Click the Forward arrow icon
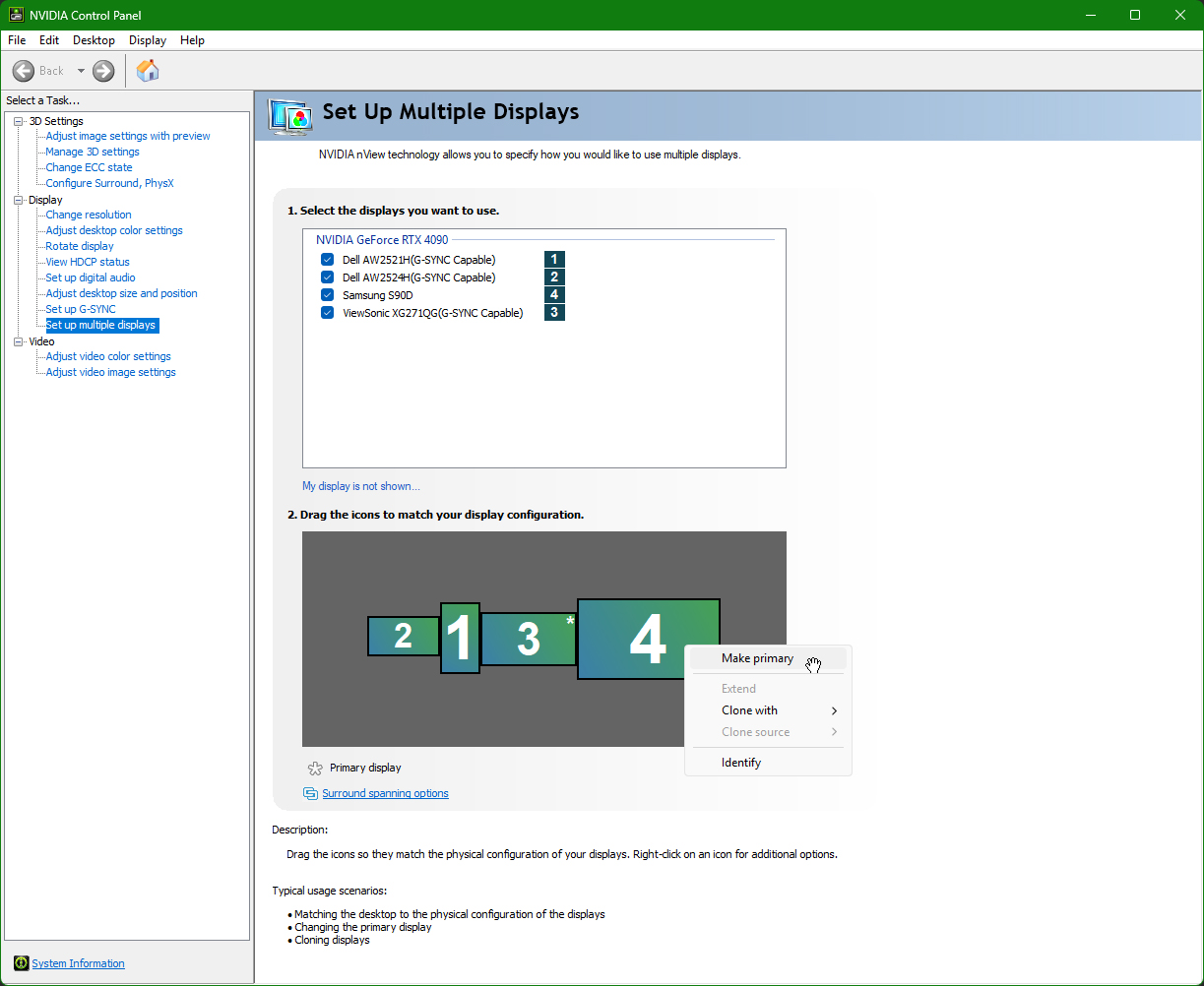The image size is (1204, 986). coord(103,71)
